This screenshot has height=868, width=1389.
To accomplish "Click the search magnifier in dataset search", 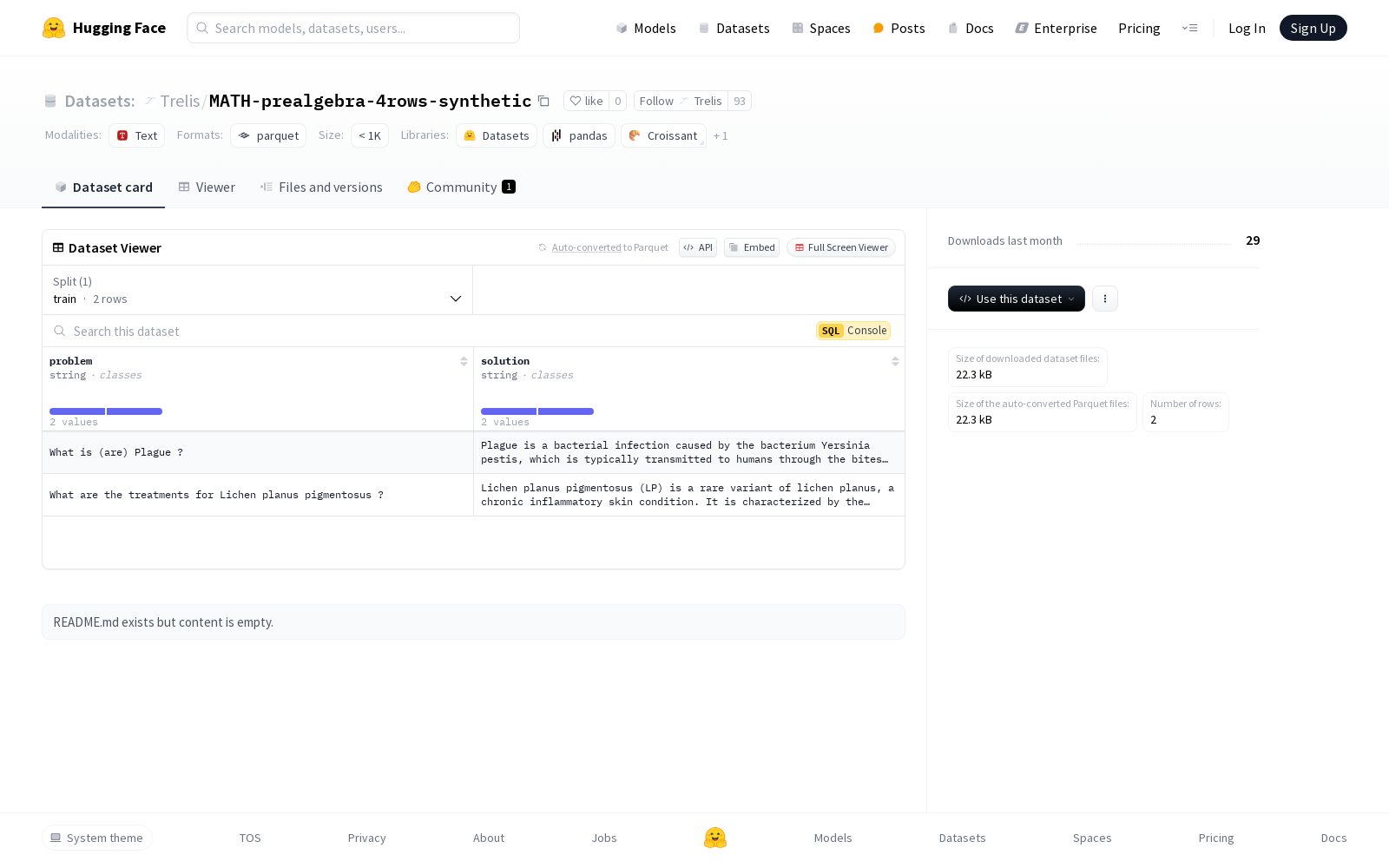I will point(59,331).
